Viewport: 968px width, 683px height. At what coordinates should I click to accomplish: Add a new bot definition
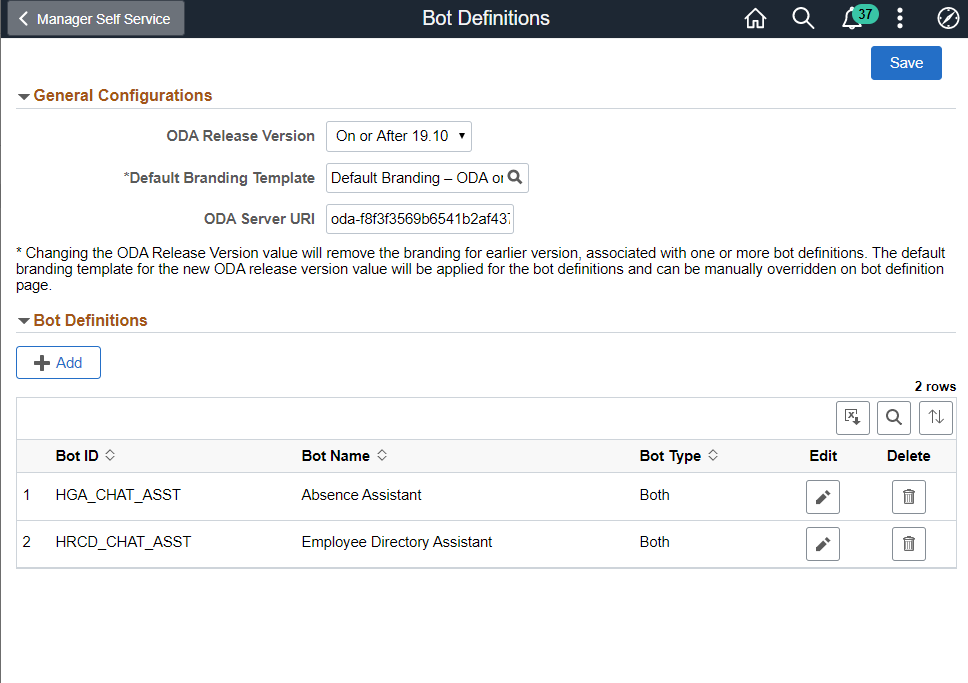click(x=59, y=362)
